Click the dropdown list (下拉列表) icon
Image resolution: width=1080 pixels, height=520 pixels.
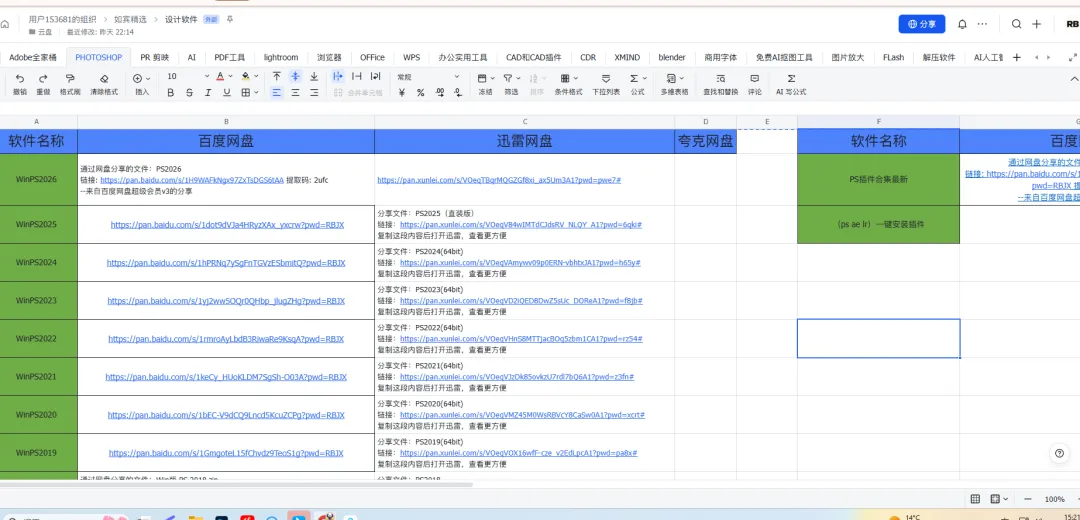click(x=606, y=79)
